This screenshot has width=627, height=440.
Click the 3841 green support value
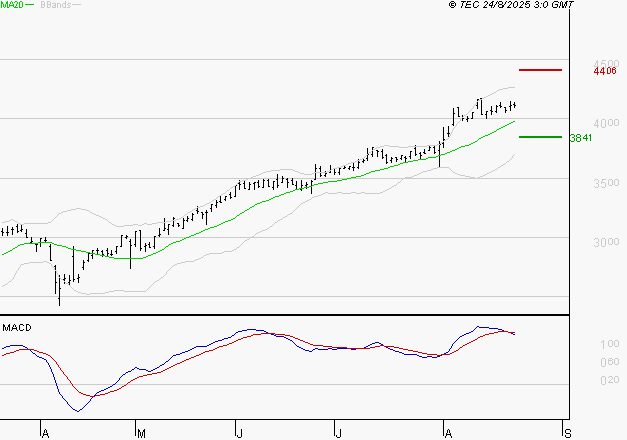click(x=581, y=138)
